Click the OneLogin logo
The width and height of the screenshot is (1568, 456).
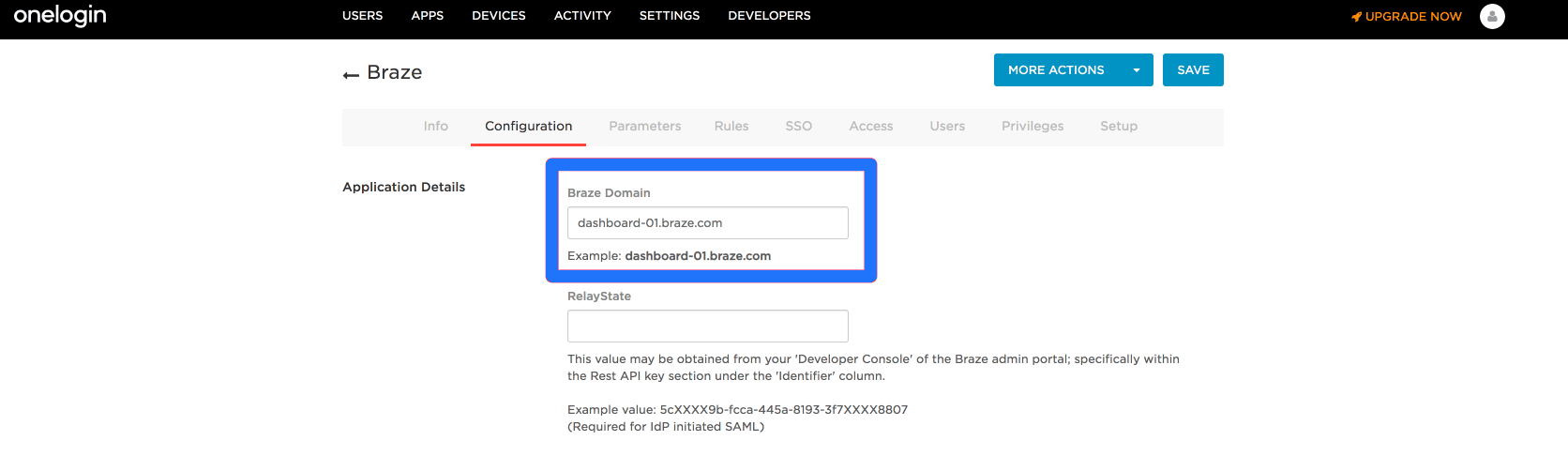point(60,16)
